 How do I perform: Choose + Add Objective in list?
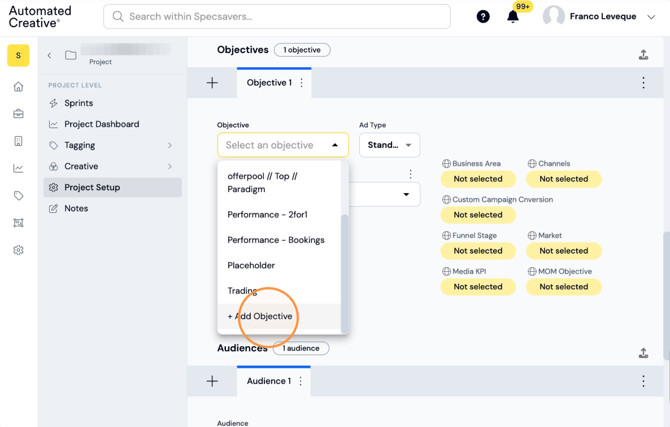279,316
